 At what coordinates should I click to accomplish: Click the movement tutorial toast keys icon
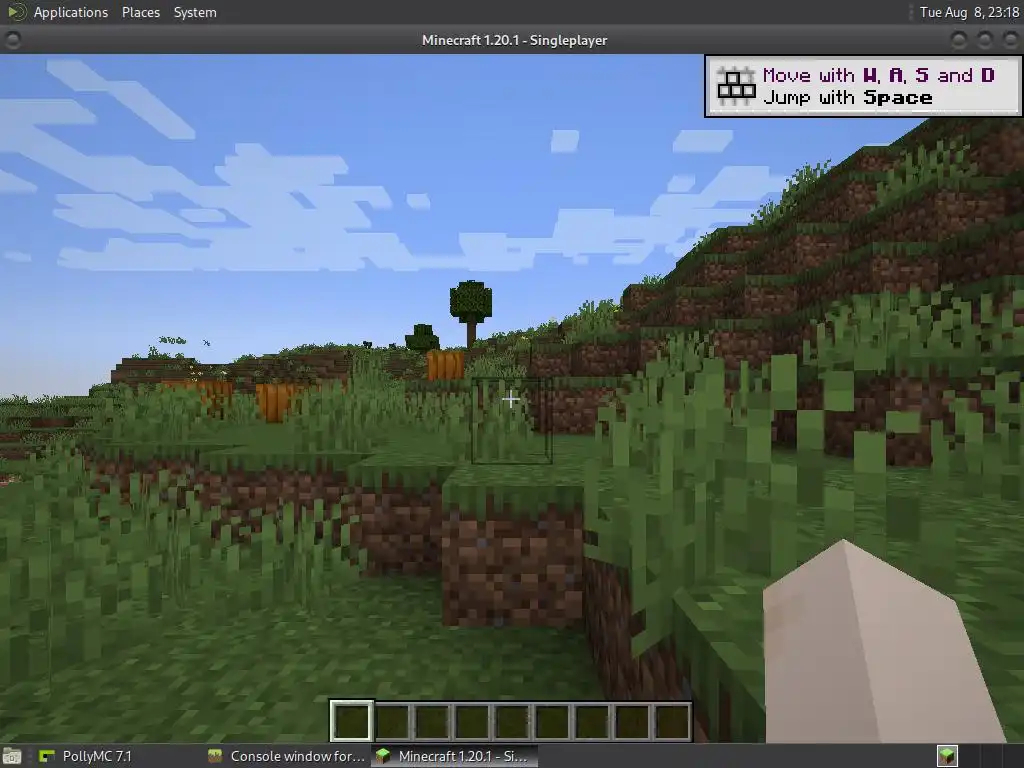(x=736, y=86)
